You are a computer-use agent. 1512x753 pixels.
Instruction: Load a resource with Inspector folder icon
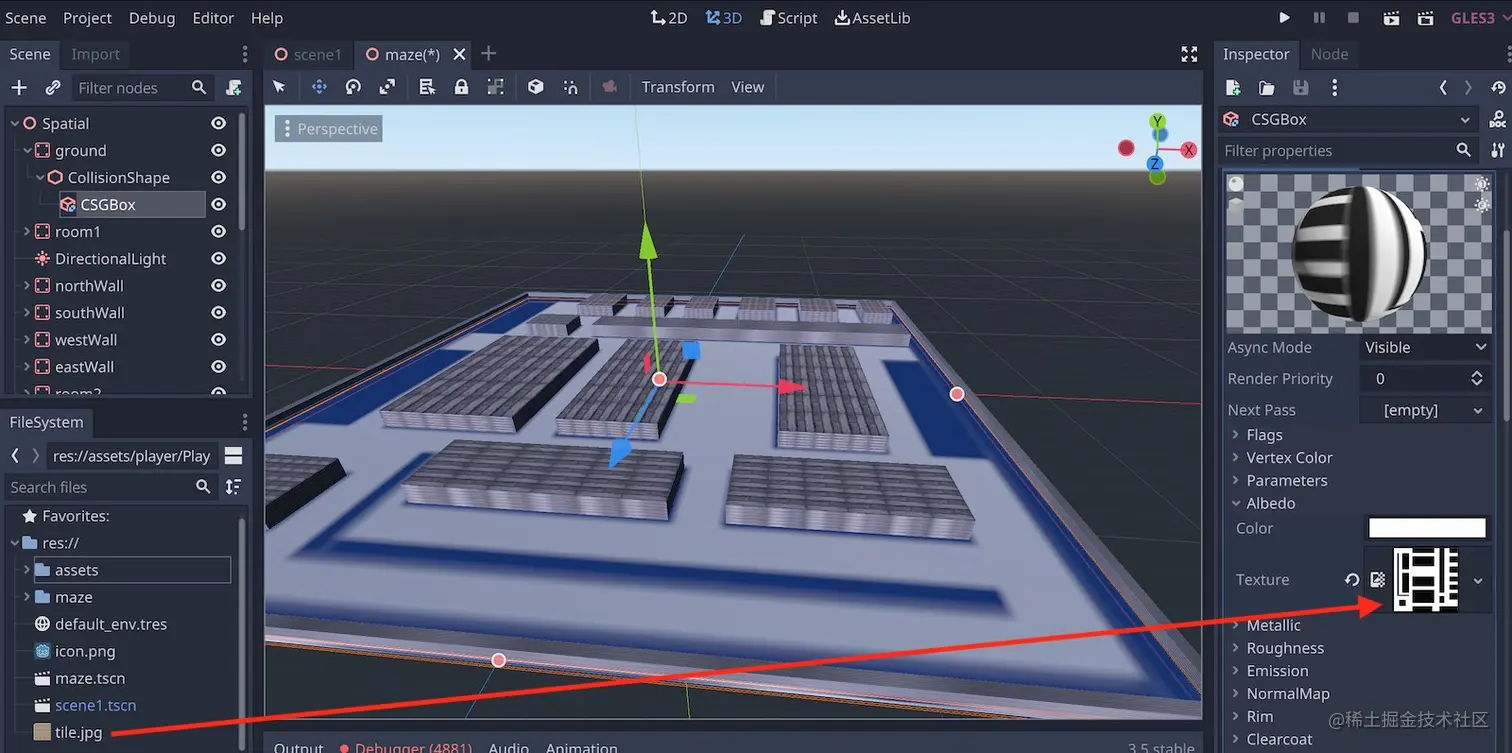pos(1267,88)
